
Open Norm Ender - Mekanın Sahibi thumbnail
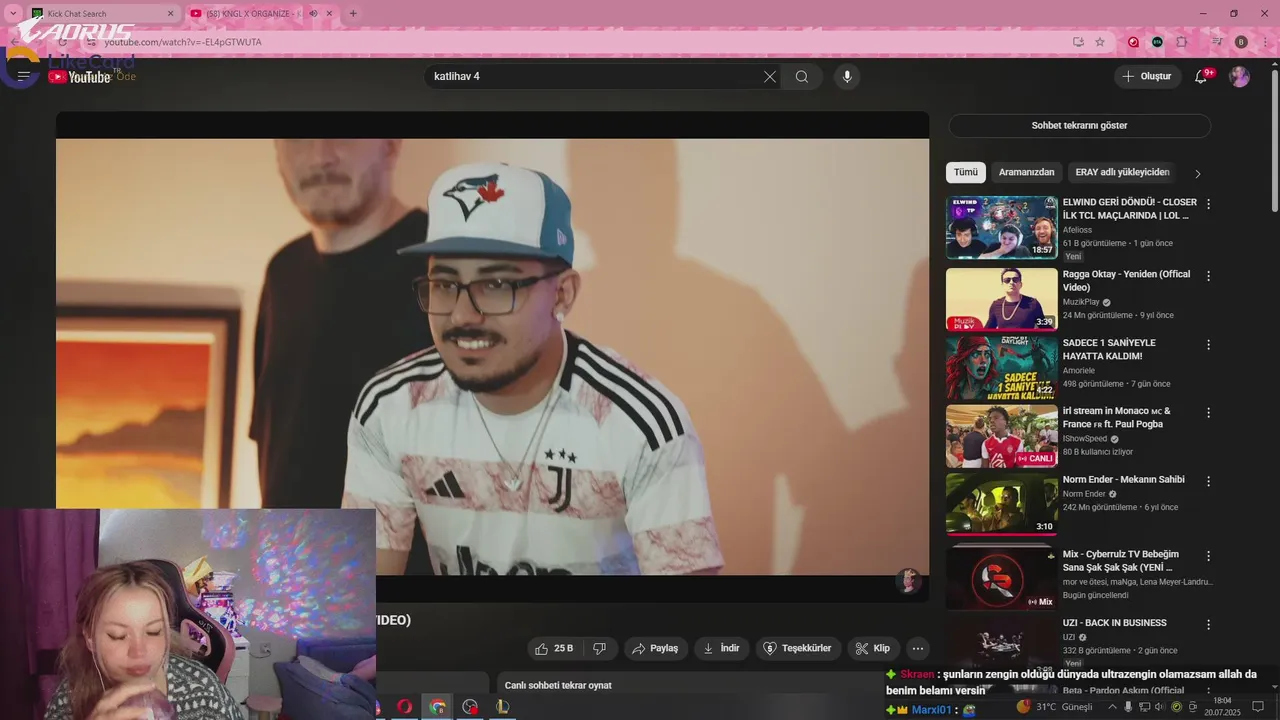coord(1002,504)
